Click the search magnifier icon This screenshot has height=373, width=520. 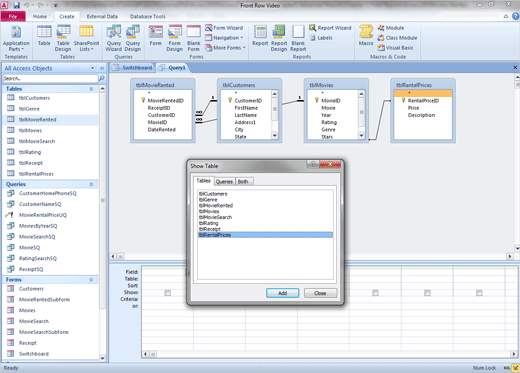point(102,78)
